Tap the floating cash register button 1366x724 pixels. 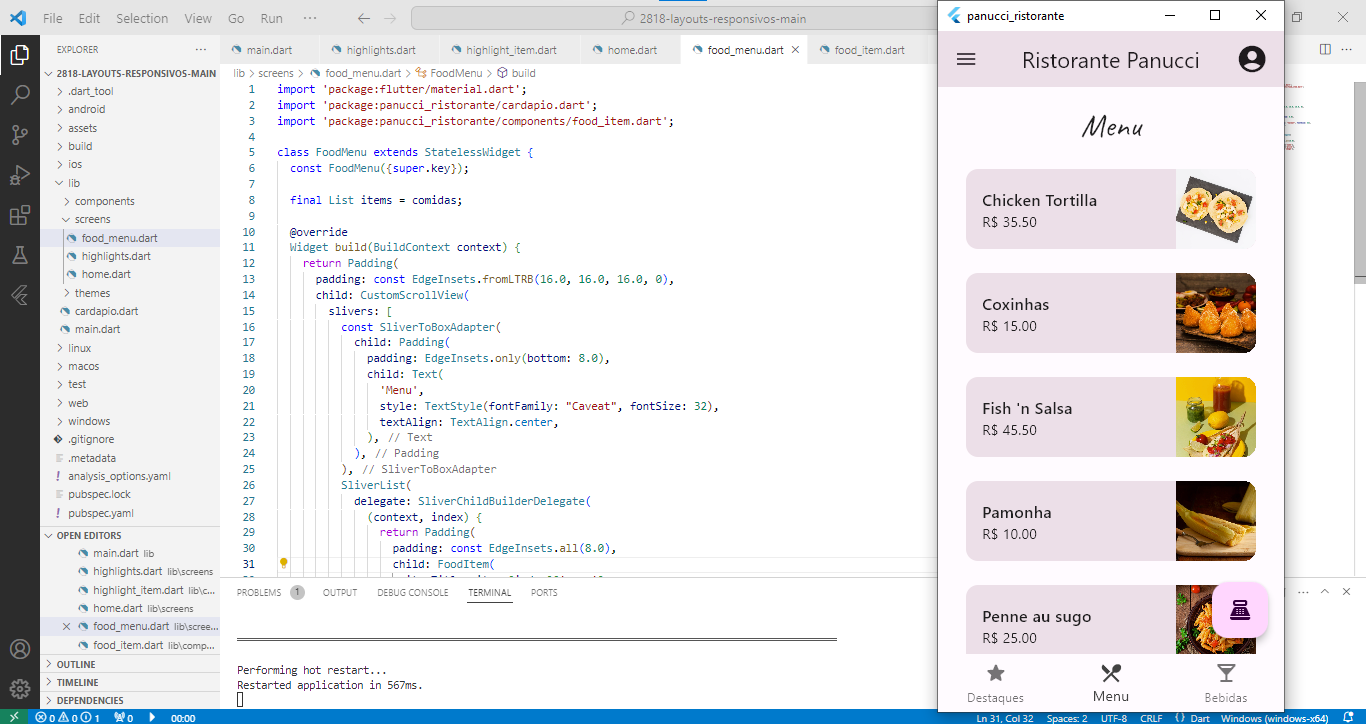[1240, 609]
